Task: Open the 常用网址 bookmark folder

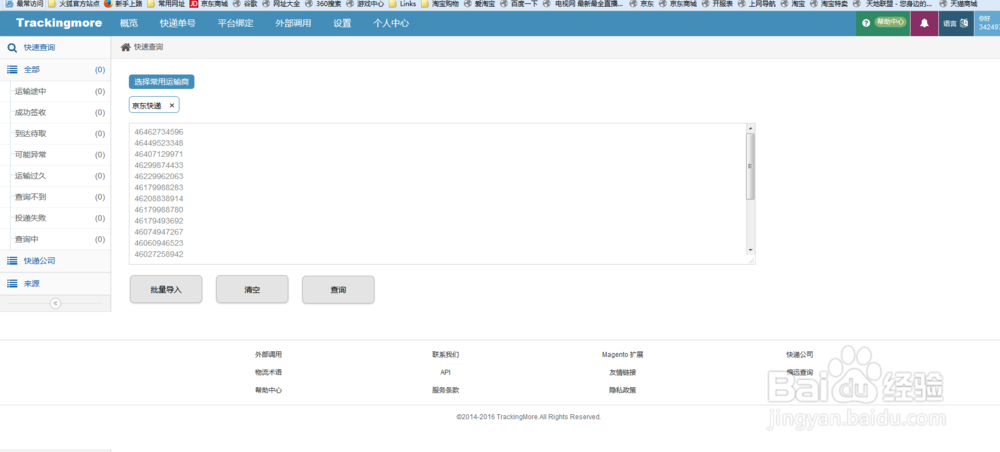Action: 166,4
